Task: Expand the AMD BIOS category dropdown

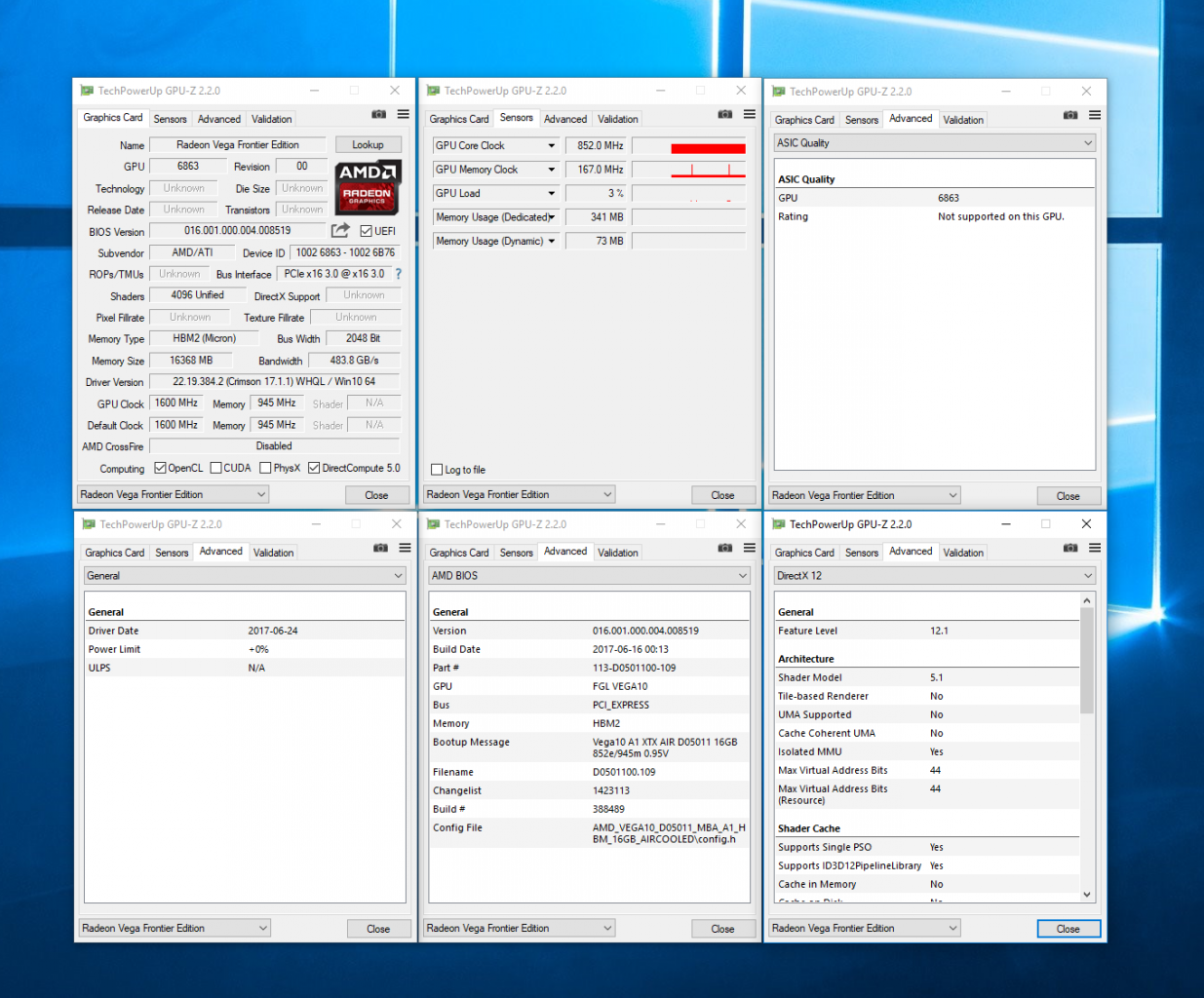Action: click(589, 576)
